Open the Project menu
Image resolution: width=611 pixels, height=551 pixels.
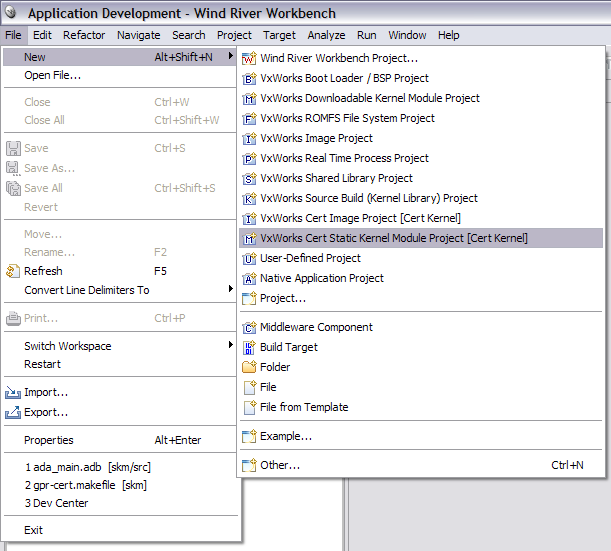234,35
